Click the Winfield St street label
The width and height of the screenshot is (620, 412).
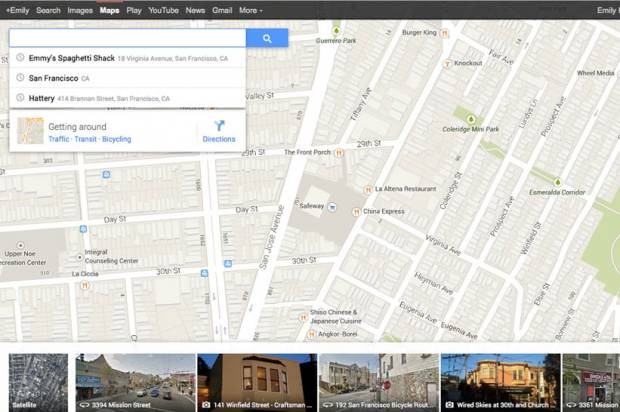(x=531, y=238)
